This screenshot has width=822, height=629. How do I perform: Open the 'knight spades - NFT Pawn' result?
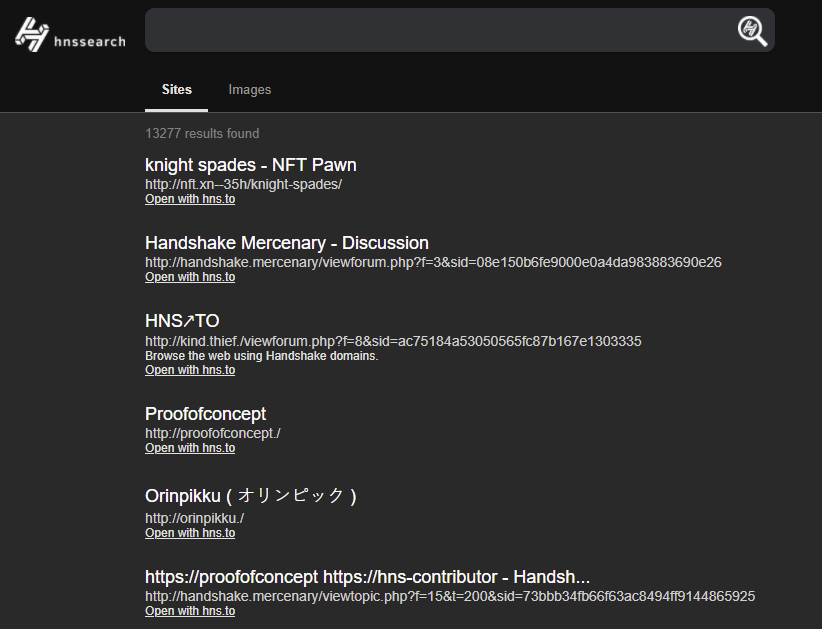[x=250, y=165]
